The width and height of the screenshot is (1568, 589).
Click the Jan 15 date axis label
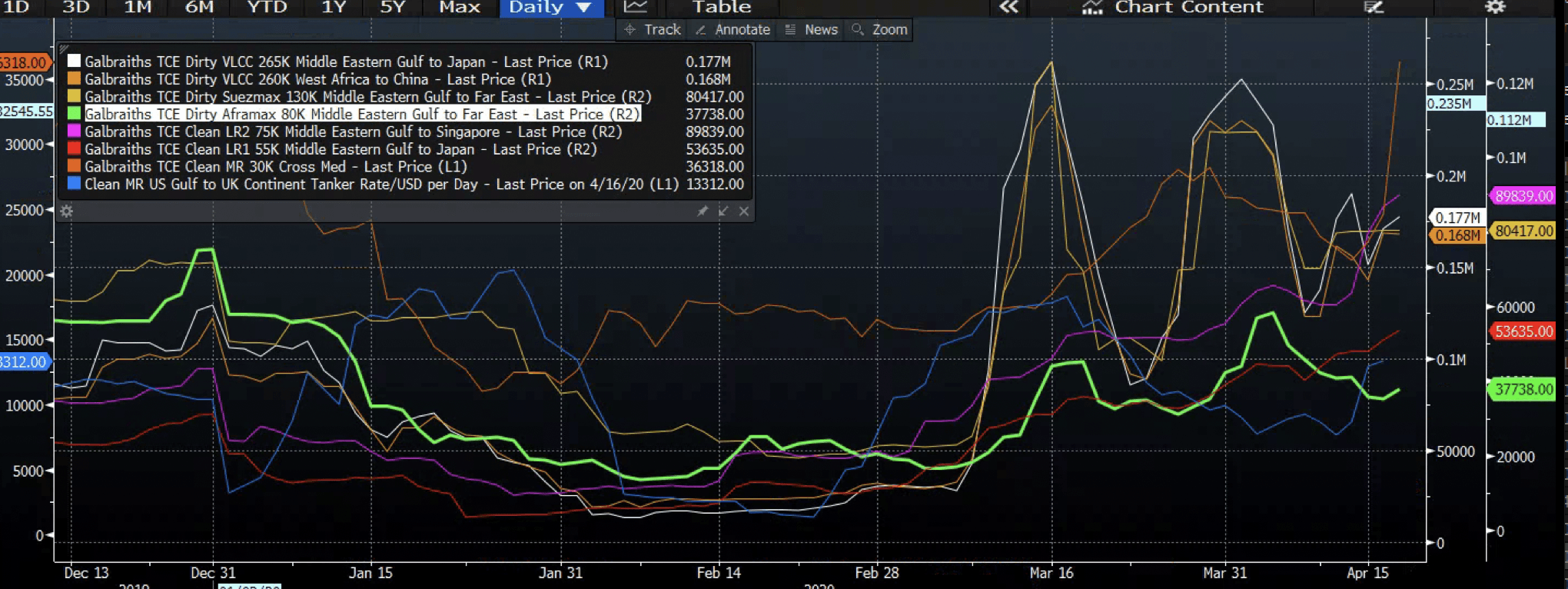pyautogui.click(x=370, y=573)
